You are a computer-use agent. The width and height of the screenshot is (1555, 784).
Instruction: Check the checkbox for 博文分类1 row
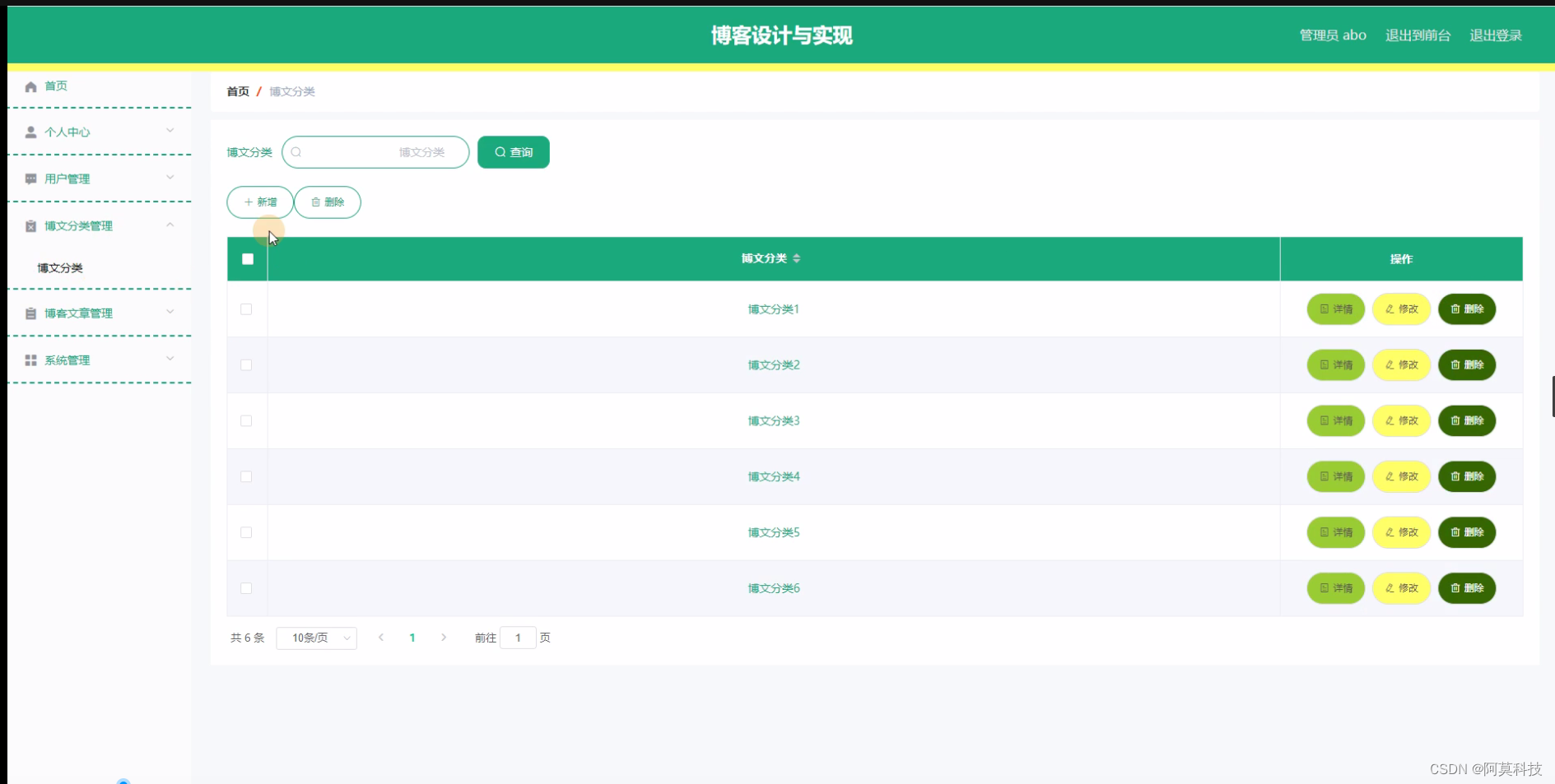point(246,309)
